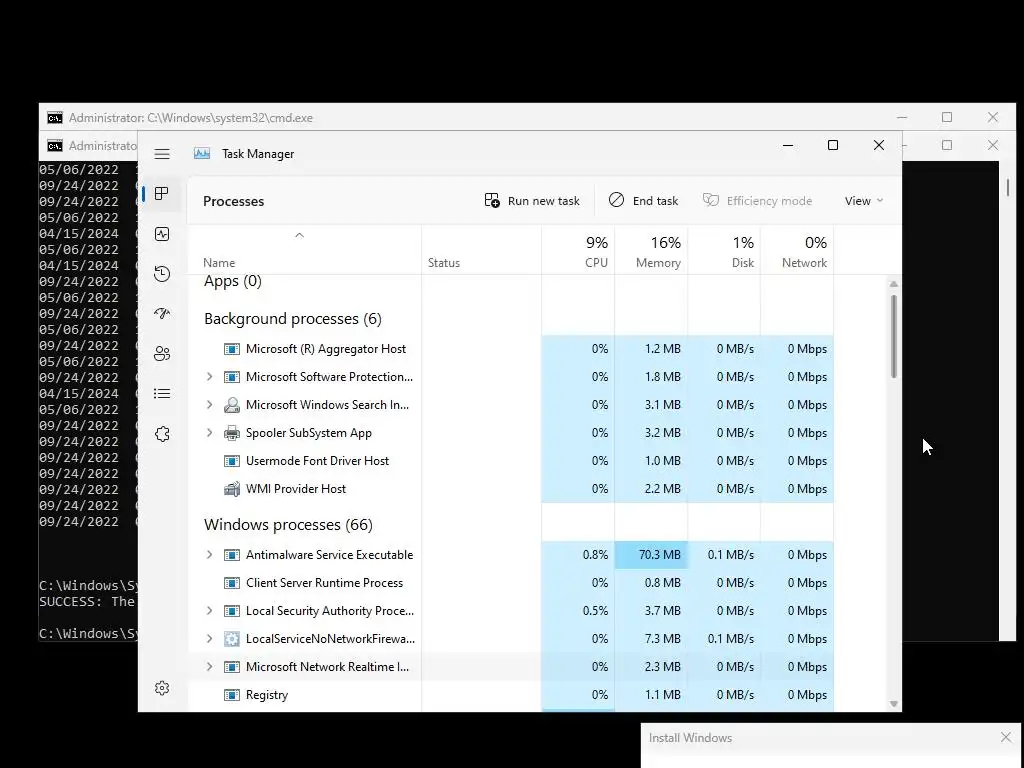Viewport: 1024px width, 768px height.
Task: Expand Antimalware Service Executable group
Action: point(209,555)
